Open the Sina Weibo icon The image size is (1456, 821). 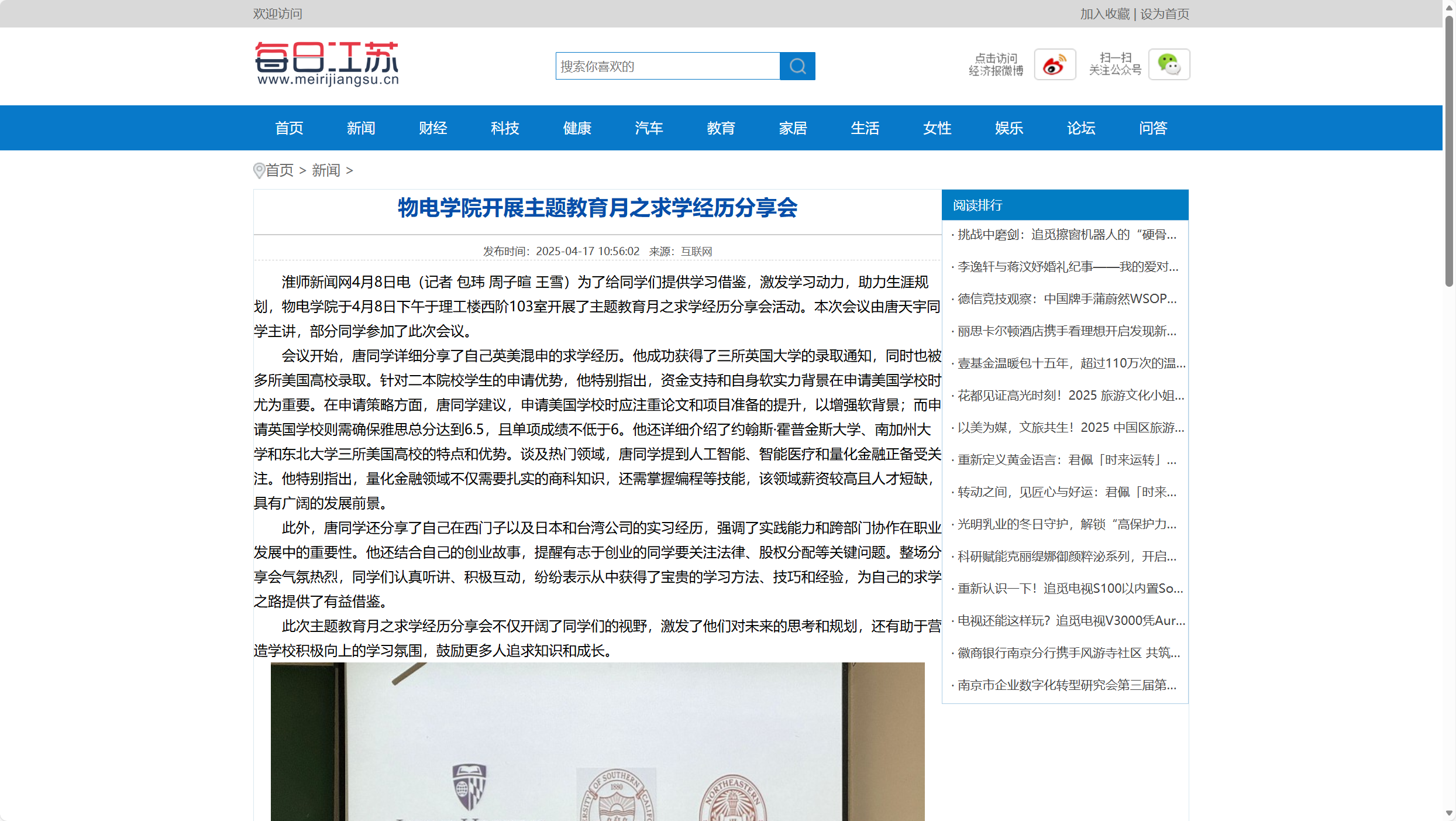1054,64
